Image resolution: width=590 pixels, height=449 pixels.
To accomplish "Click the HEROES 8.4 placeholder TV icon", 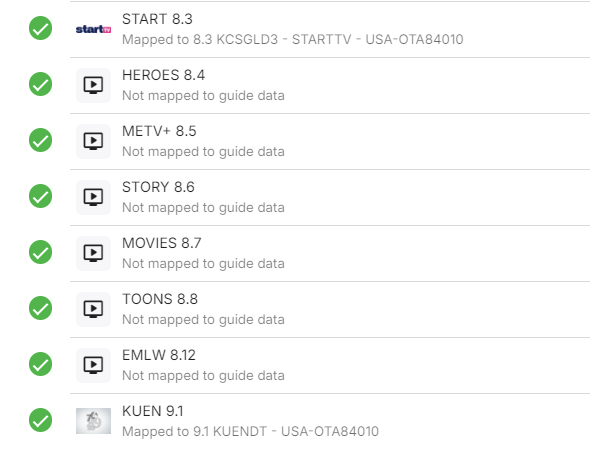I will coord(93,85).
